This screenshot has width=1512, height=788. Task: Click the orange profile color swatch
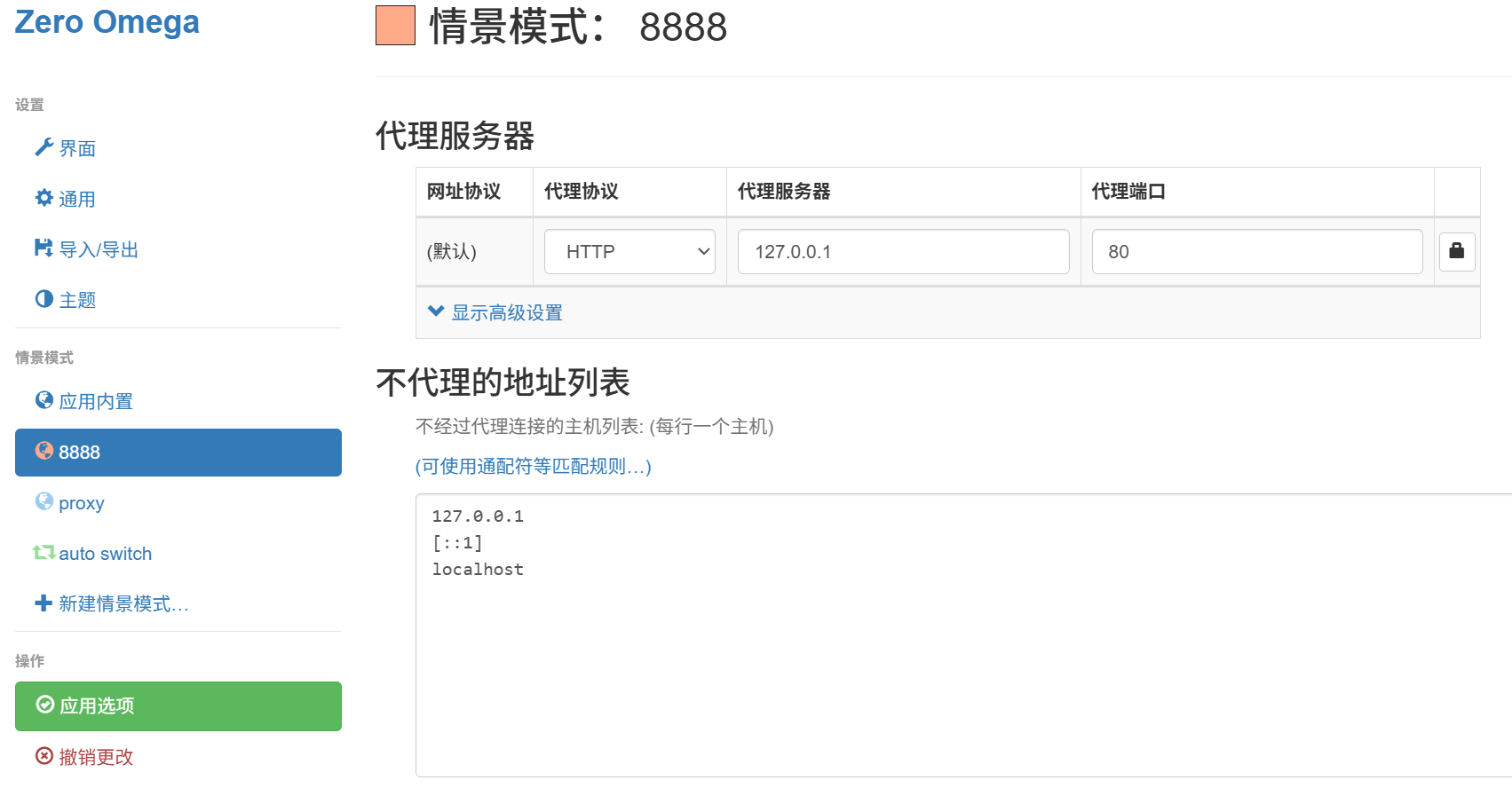(x=396, y=25)
